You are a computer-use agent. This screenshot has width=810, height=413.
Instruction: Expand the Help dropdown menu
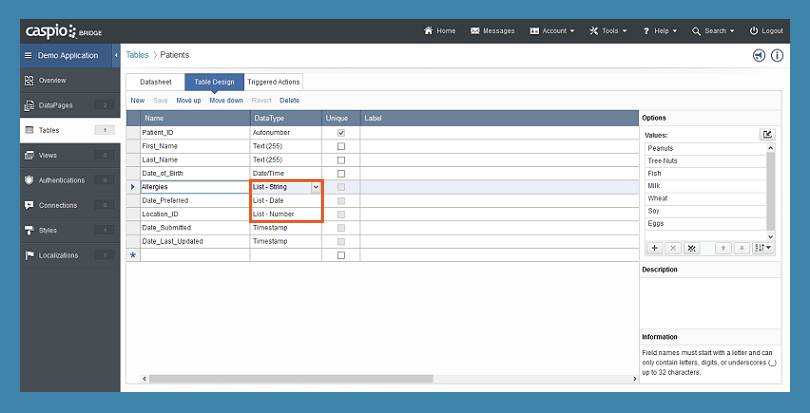tap(660, 31)
